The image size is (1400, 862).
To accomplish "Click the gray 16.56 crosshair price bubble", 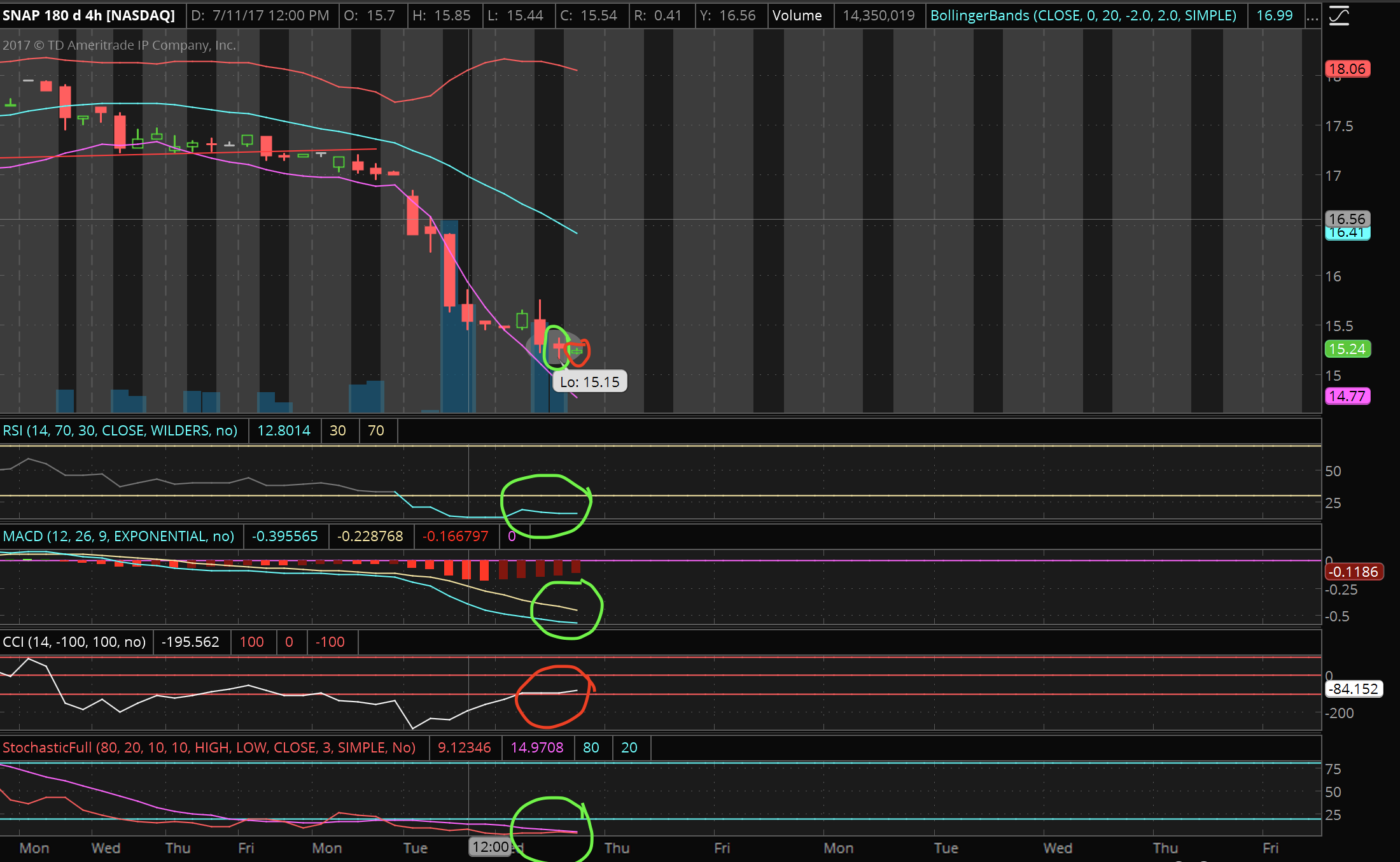I will [1347, 219].
